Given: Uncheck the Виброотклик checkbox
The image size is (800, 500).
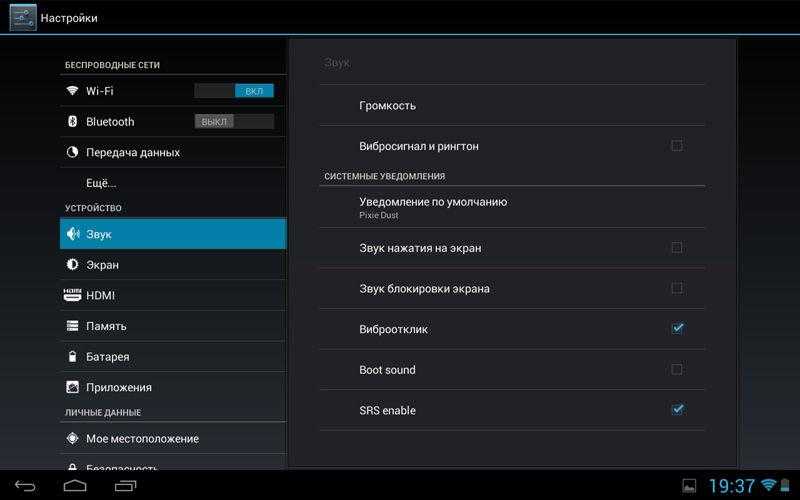Looking at the screenshot, I should [x=677, y=328].
